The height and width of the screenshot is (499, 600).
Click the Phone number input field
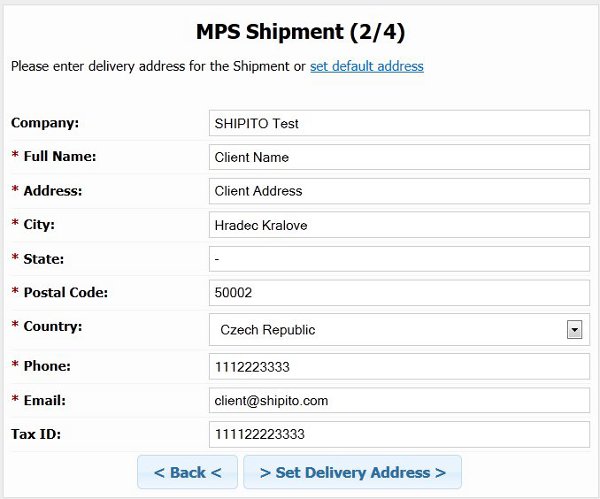tap(399, 366)
